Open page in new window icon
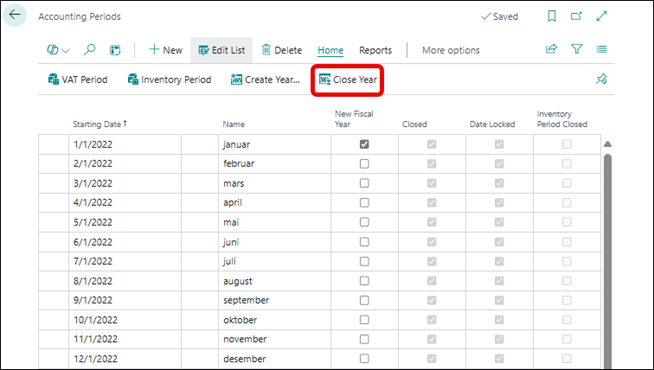 (x=576, y=16)
